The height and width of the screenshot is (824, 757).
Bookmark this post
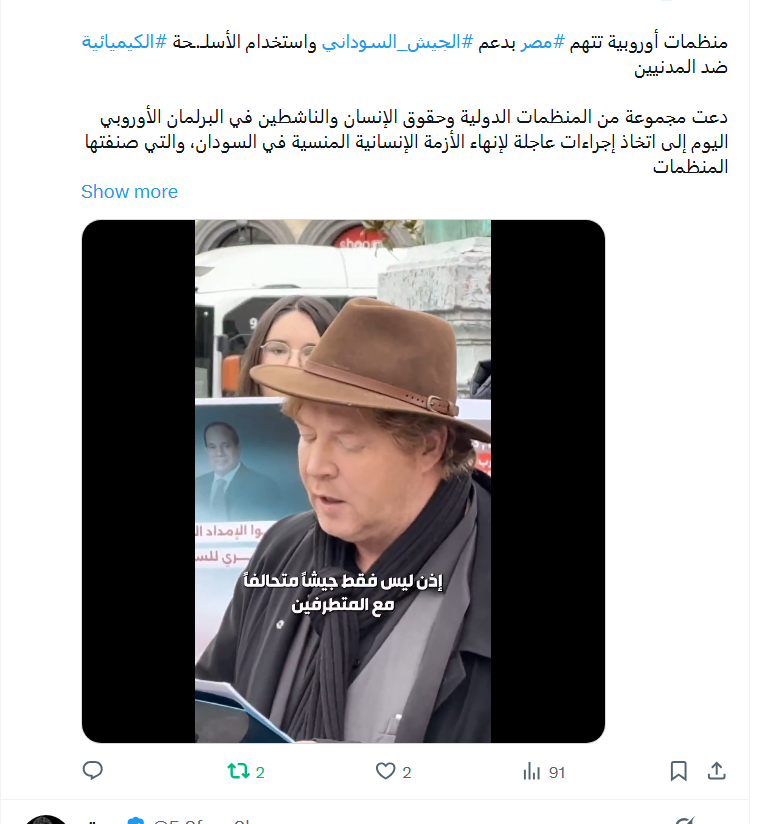pos(678,771)
